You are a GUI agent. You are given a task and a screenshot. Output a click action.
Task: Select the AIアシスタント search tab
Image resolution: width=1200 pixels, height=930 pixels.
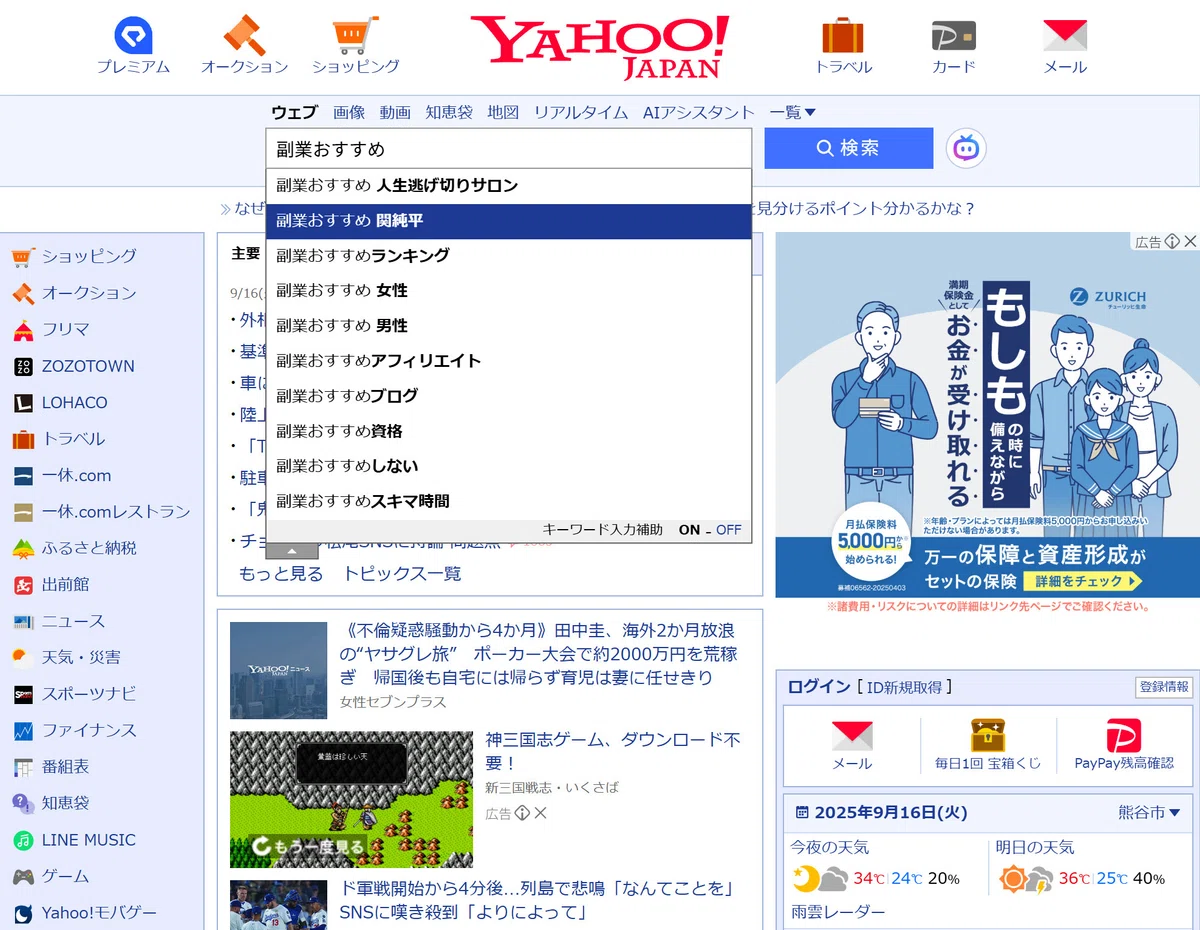click(699, 112)
